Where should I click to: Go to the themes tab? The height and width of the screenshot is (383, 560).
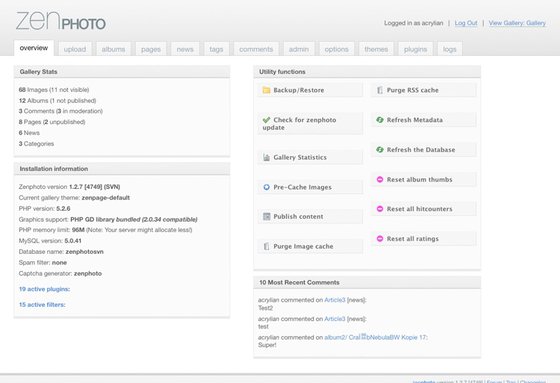click(x=376, y=49)
